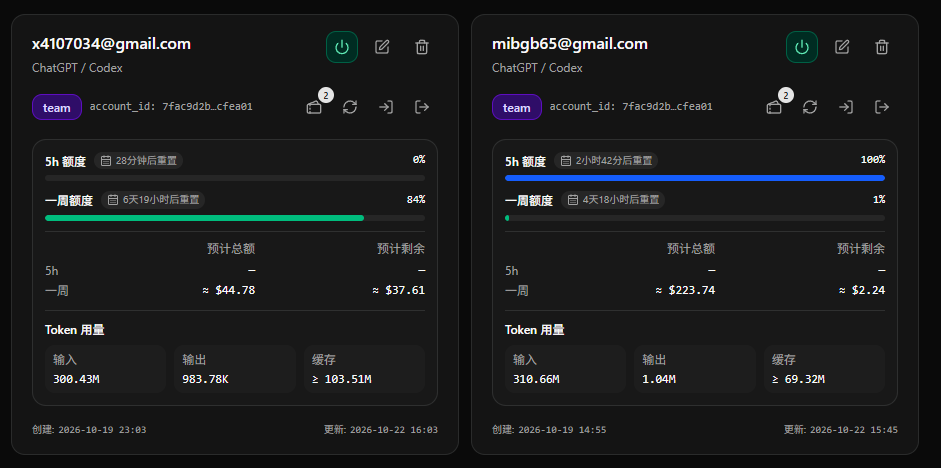Screen dimensions: 941x468
Task: Click account_id text on x4107034 card
Action: coord(171,107)
